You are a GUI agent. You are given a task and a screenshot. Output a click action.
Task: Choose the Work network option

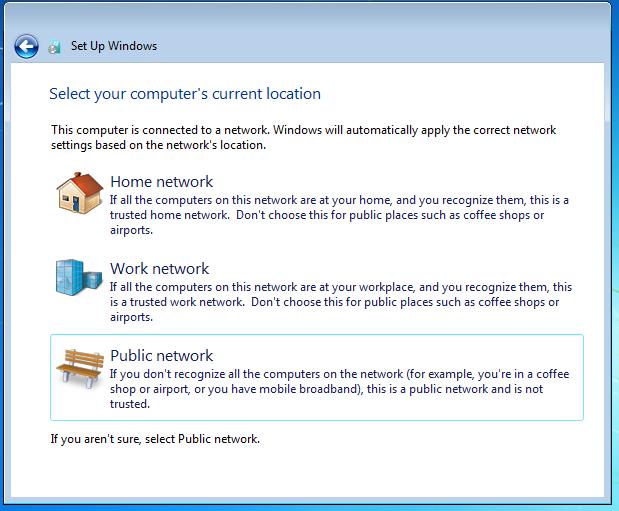(x=317, y=291)
